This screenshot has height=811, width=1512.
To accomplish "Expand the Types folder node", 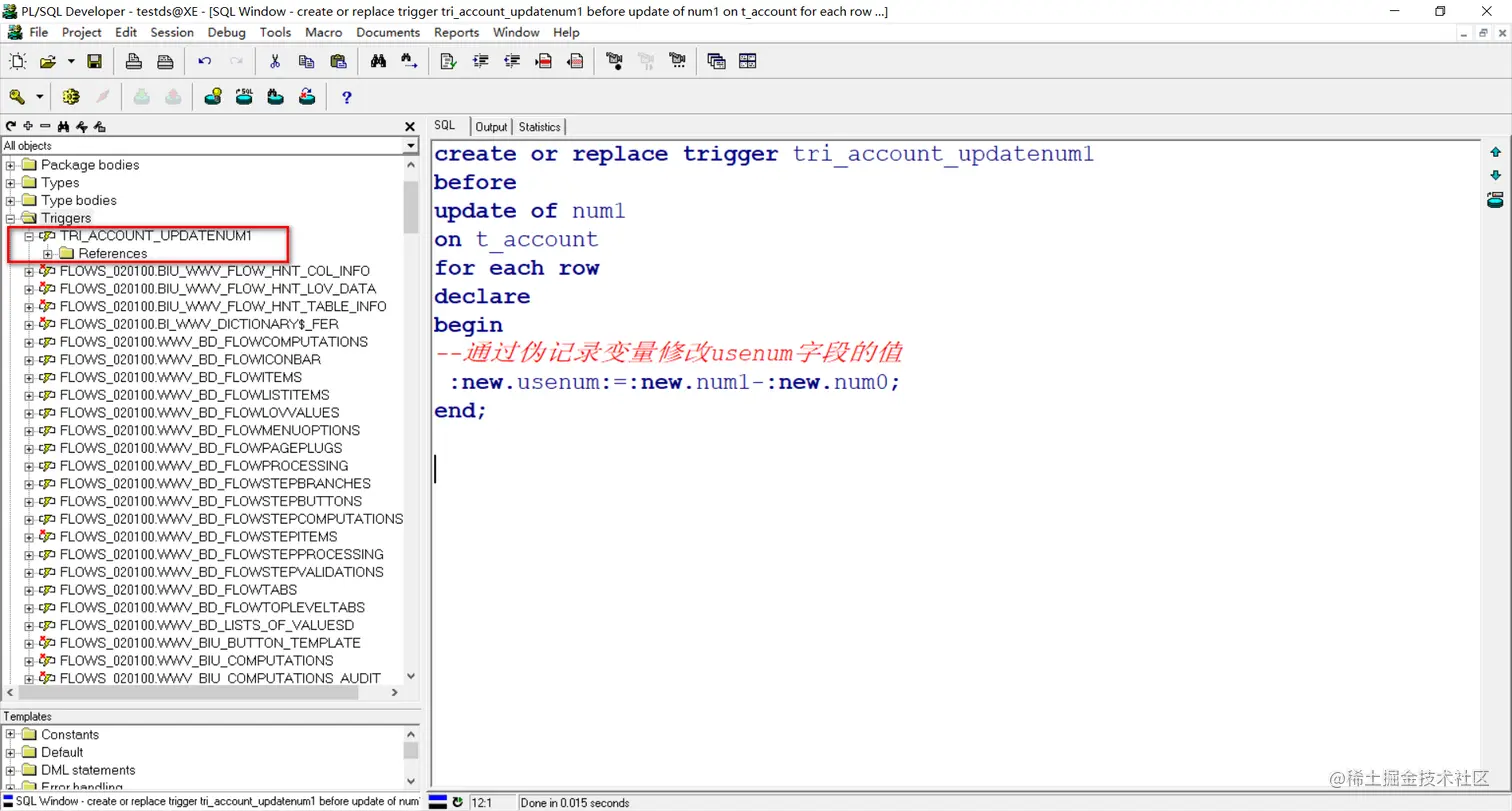I will pyautogui.click(x=11, y=183).
